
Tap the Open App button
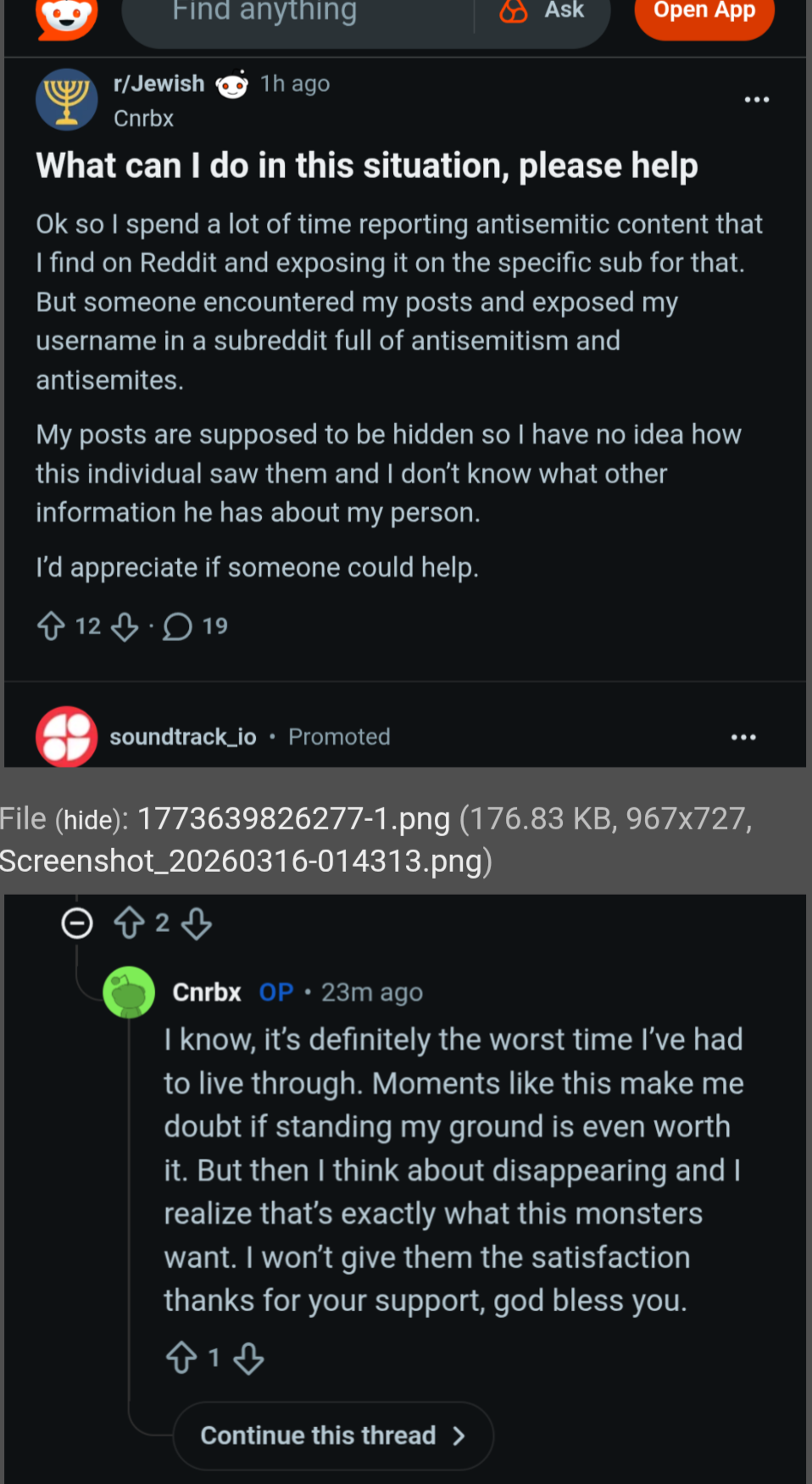(704, 14)
